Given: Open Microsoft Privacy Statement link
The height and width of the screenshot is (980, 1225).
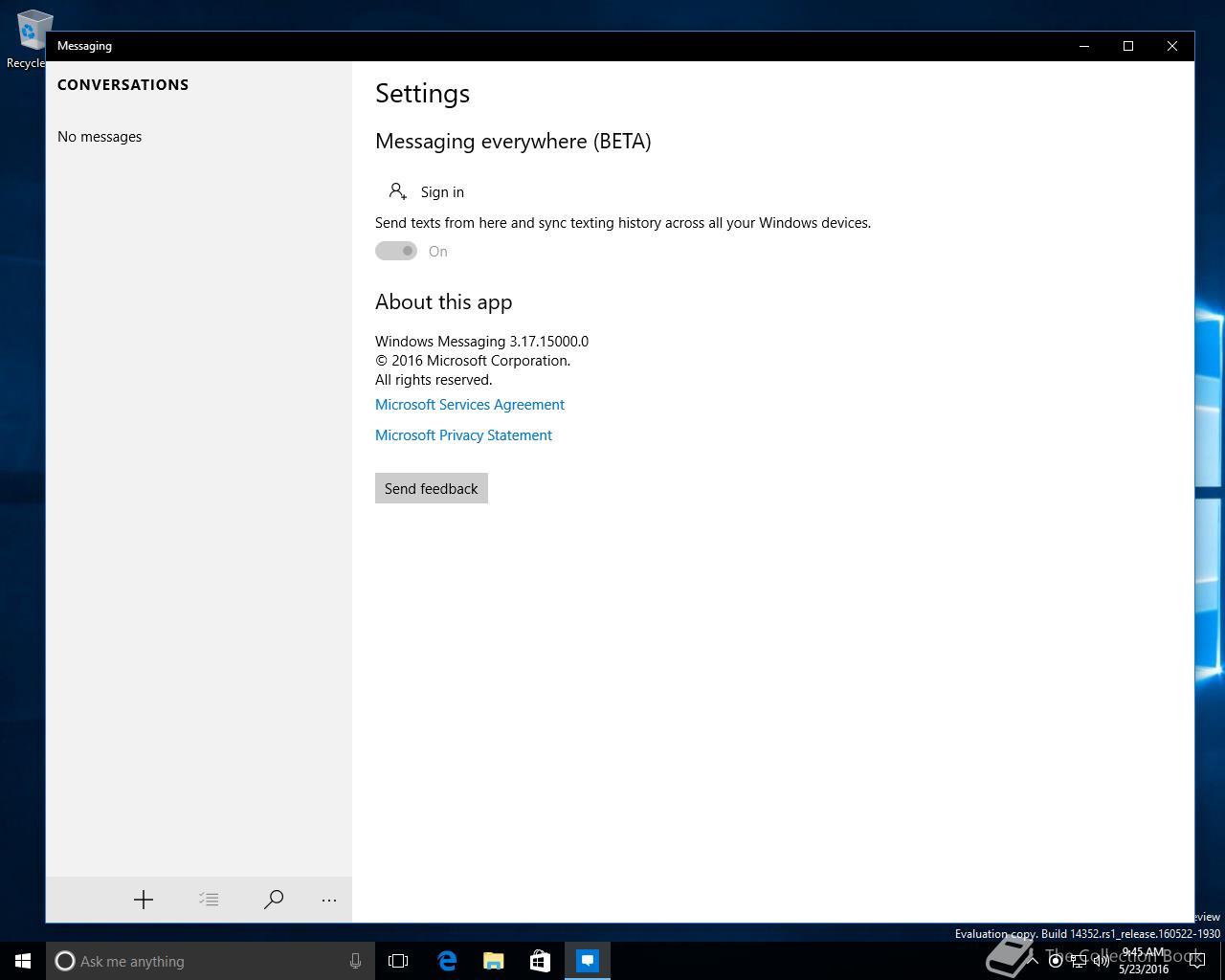Looking at the screenshot, I should coord(463,435).
